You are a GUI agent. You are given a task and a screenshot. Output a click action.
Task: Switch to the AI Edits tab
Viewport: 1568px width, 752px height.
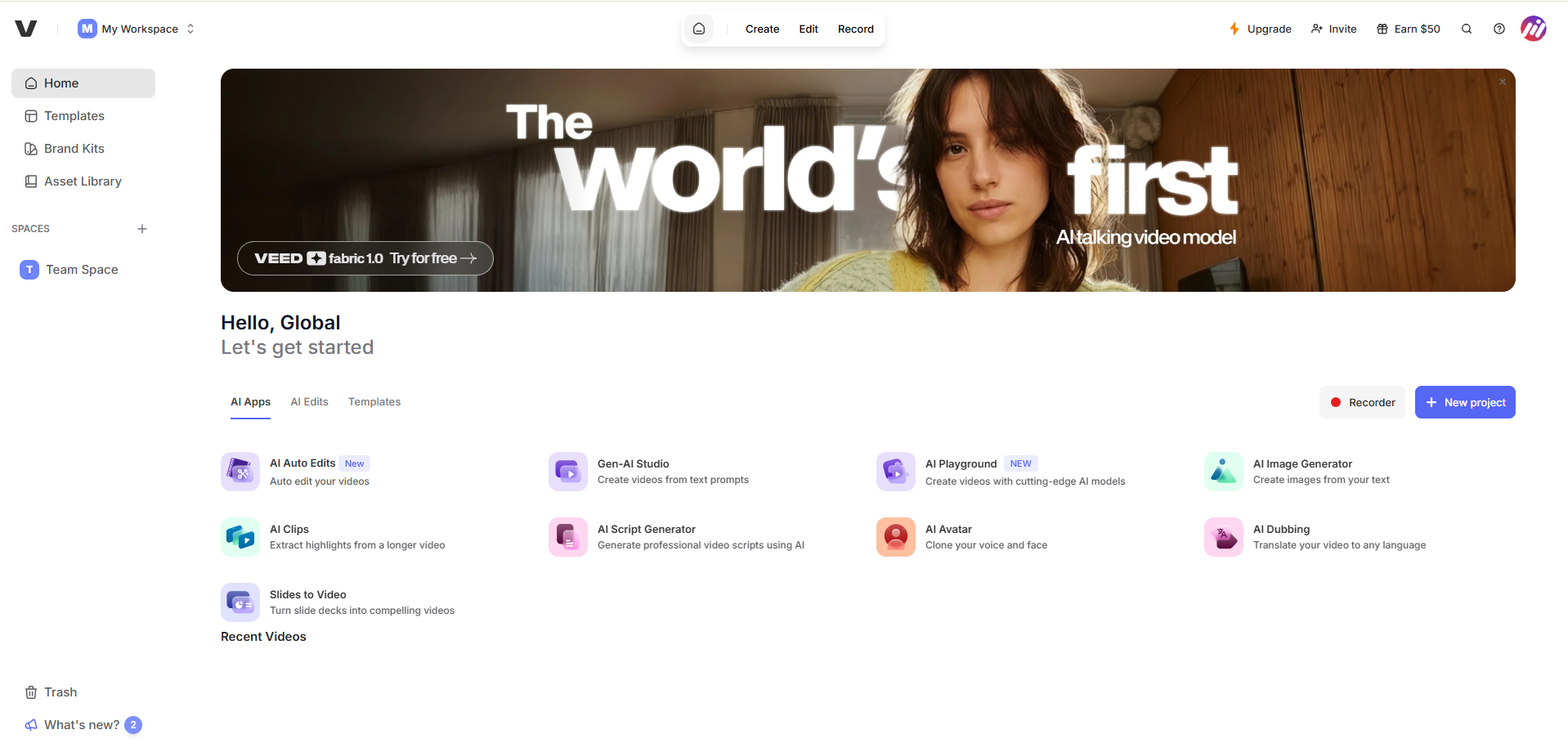[309, 402]
